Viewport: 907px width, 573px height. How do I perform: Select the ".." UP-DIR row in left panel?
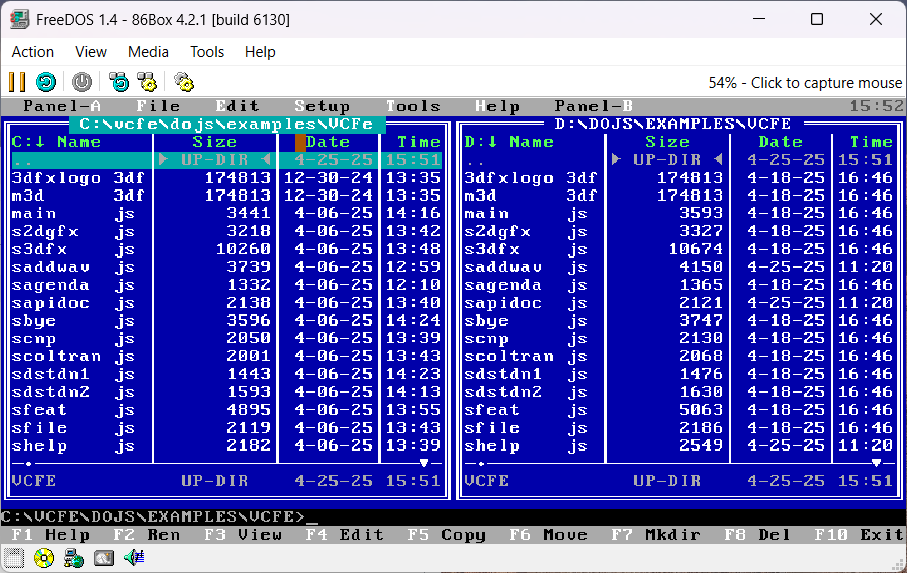226,160
